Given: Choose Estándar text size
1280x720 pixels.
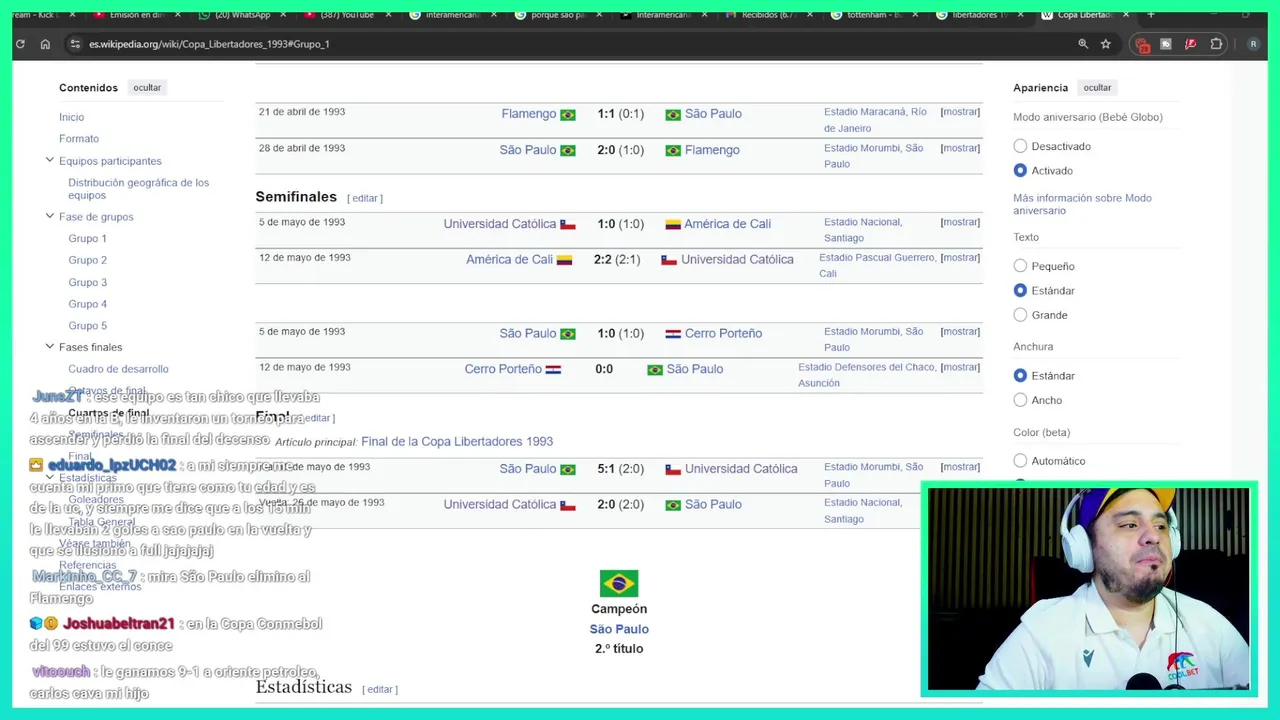Looking at the screenshot, I should point(1020,290).
